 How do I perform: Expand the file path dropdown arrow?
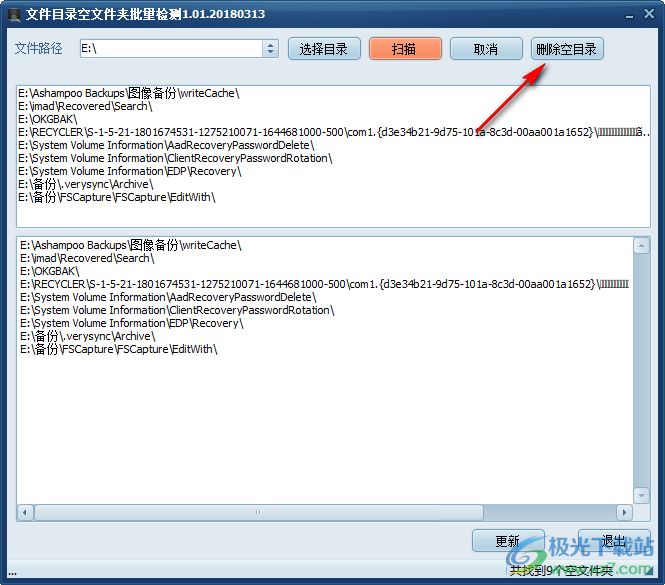point(270,48)
